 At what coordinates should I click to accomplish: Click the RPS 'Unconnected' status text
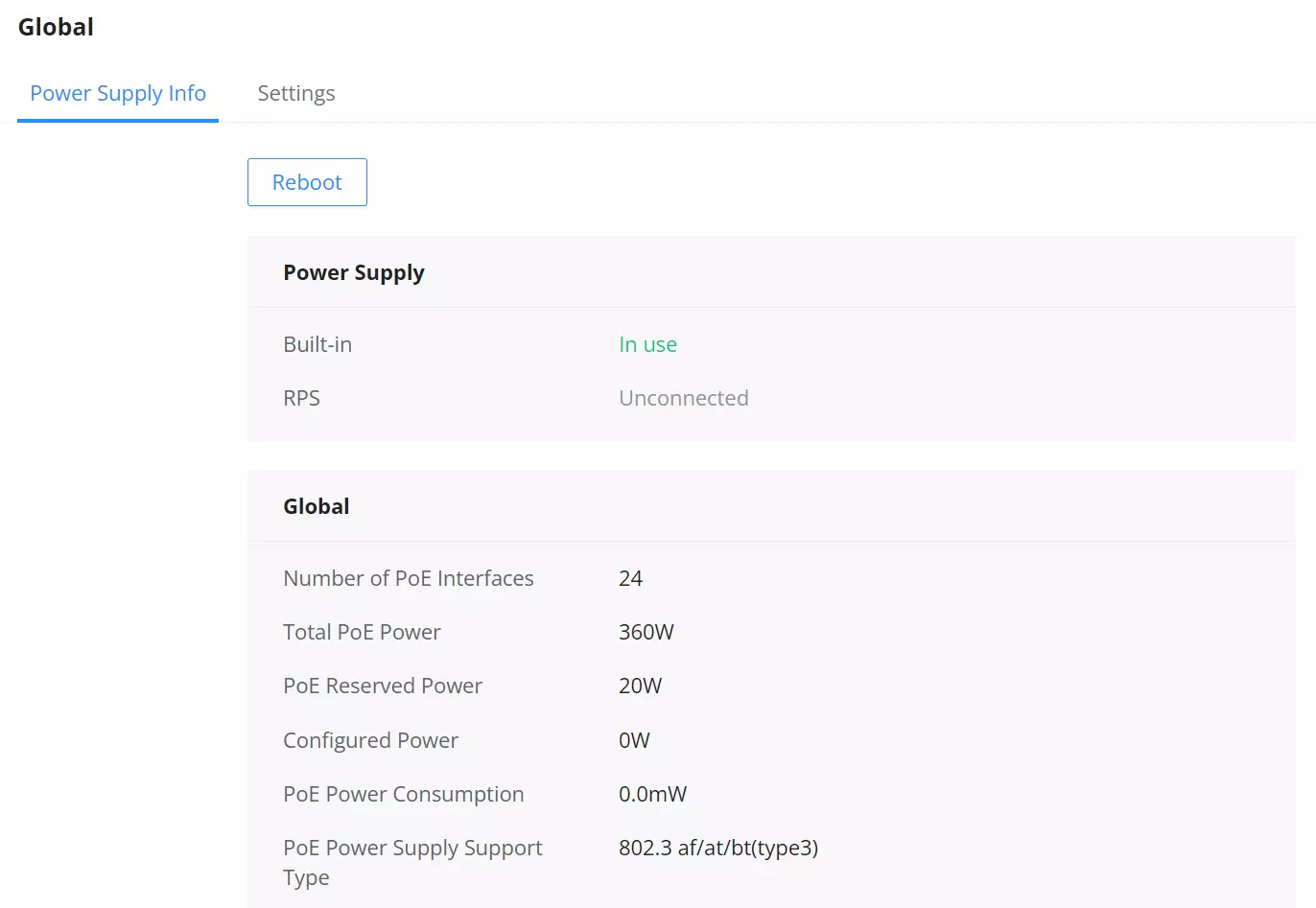[x=683, y=398]
